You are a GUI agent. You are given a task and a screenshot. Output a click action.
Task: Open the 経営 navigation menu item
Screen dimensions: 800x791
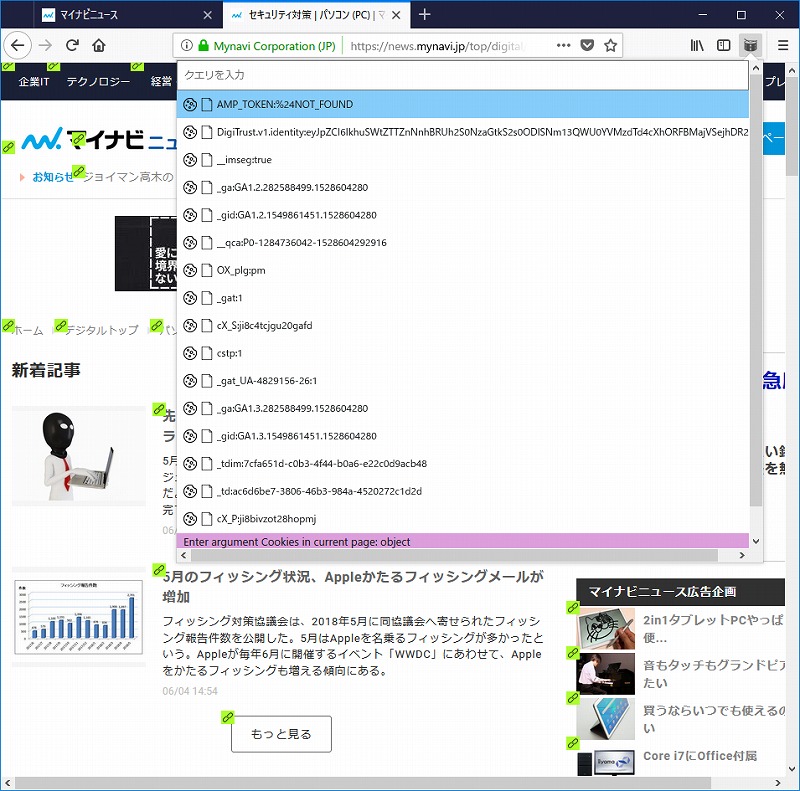(x=161, y=82)
